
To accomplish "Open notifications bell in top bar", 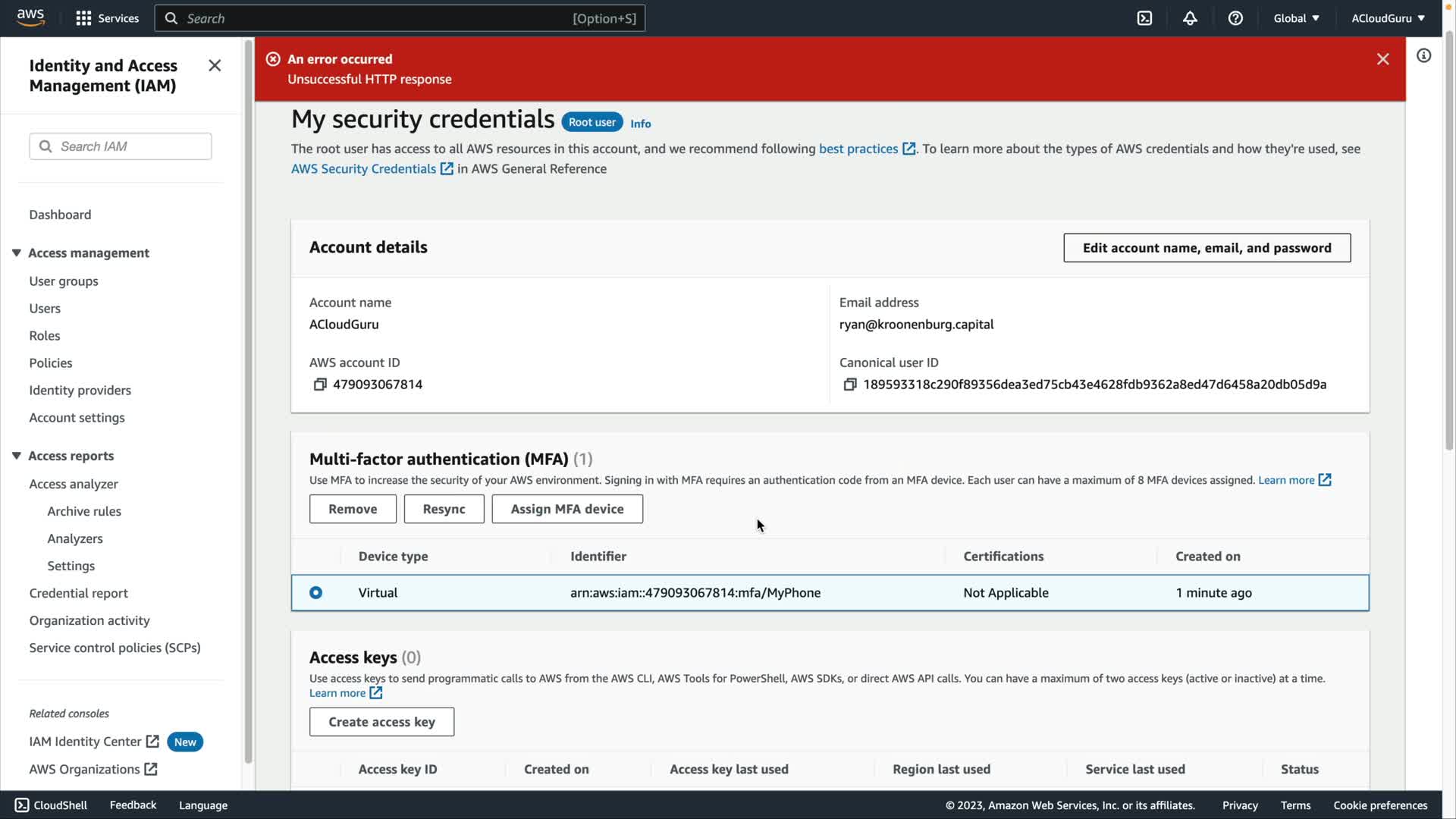I will click(1190, 18).
